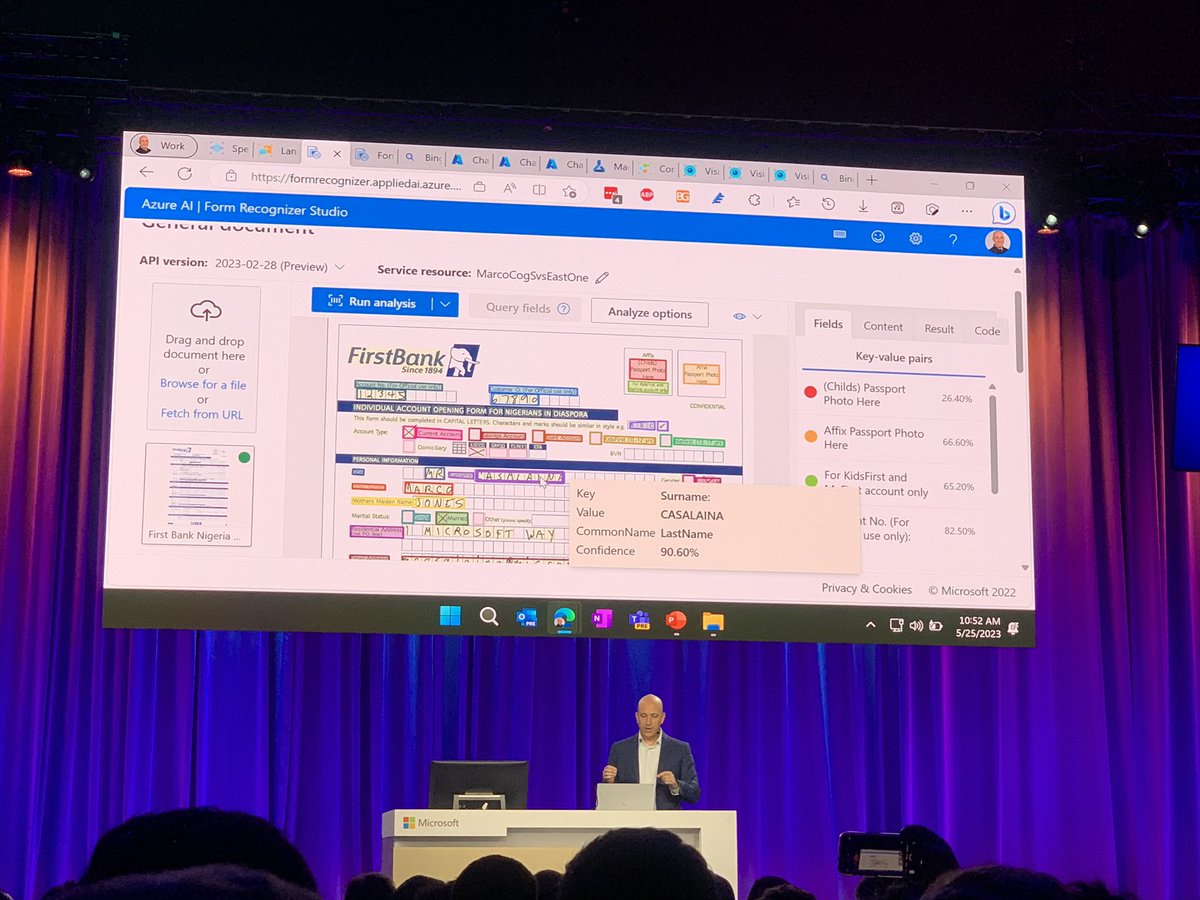Viewport: 1200px width, 900px height.
Task: Open the red calendar extension icon
Action: coord(613,194)
